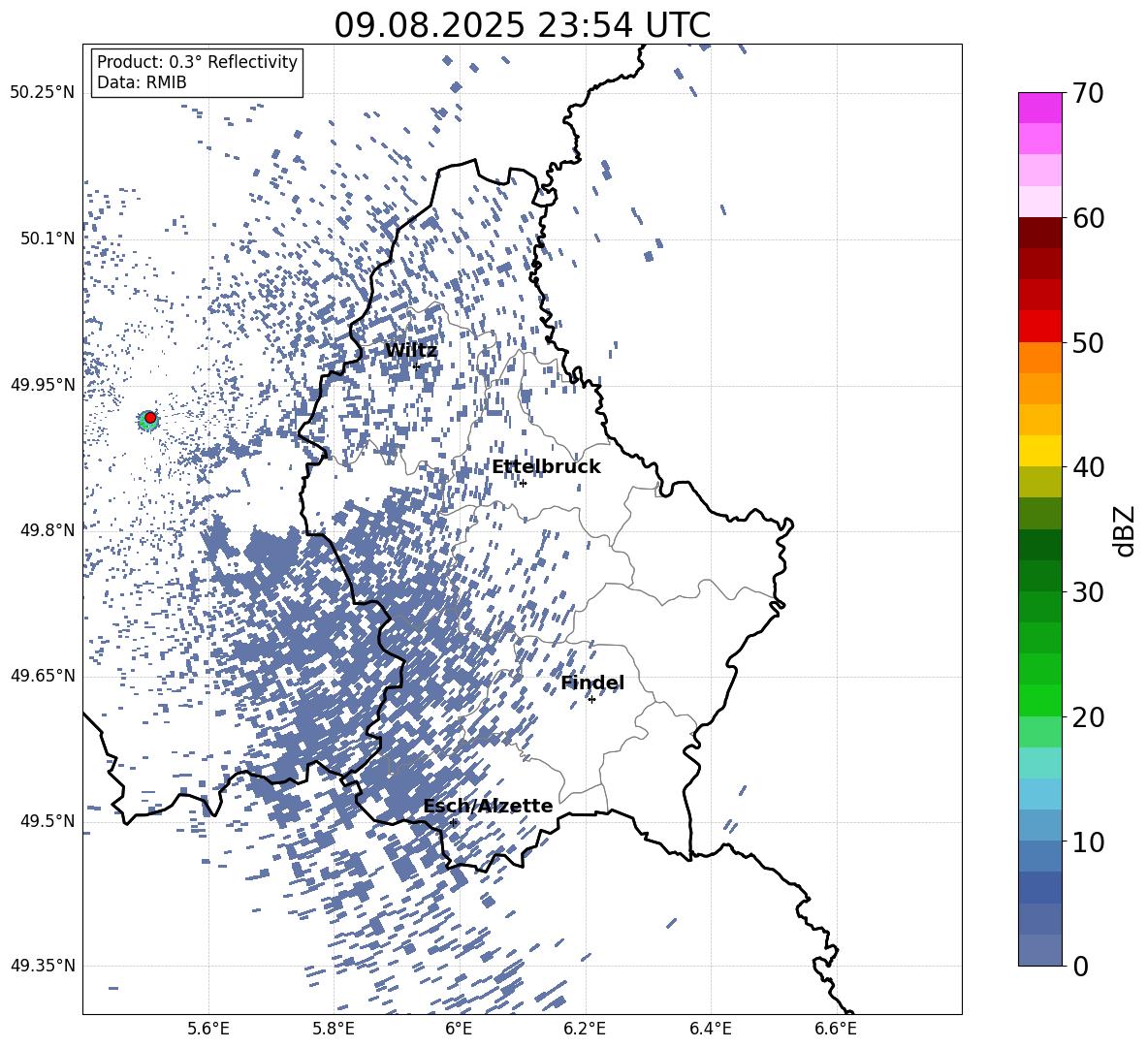The image size is (1148, 1048).
Task: Click the slate blue swatch just above 0
Action: 1040,950
